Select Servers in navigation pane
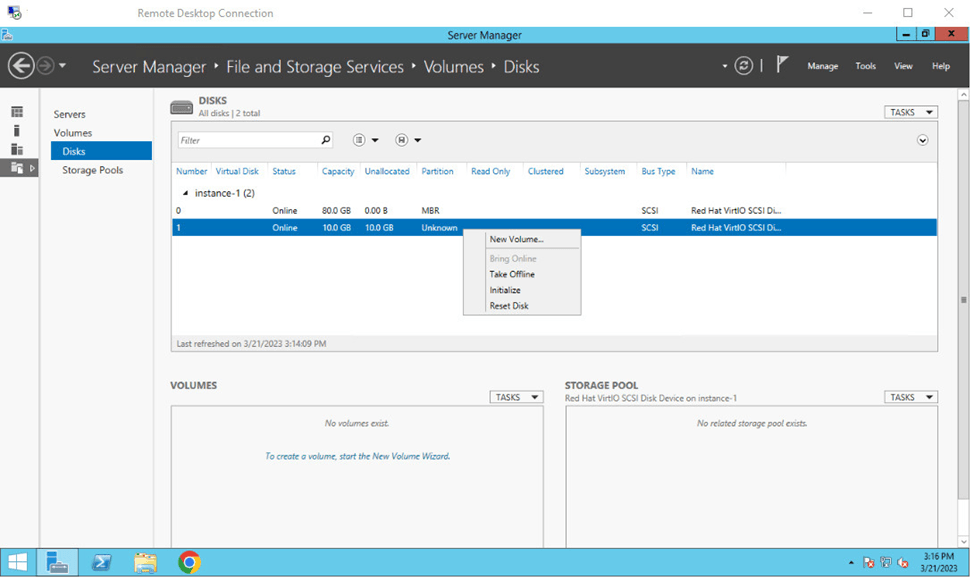This screenshot has height=581, width=974. pos(70,114)
